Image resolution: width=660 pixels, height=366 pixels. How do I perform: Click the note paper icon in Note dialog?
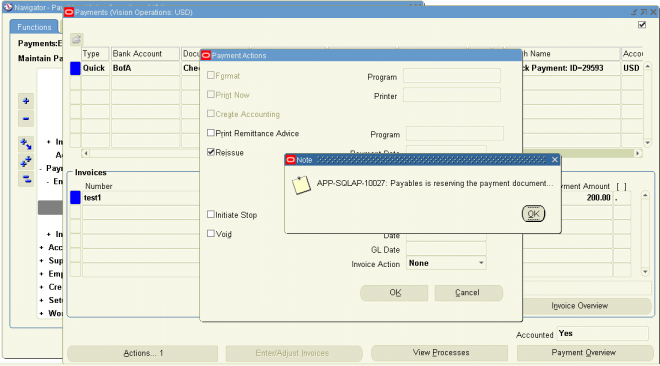click(301, 186)
